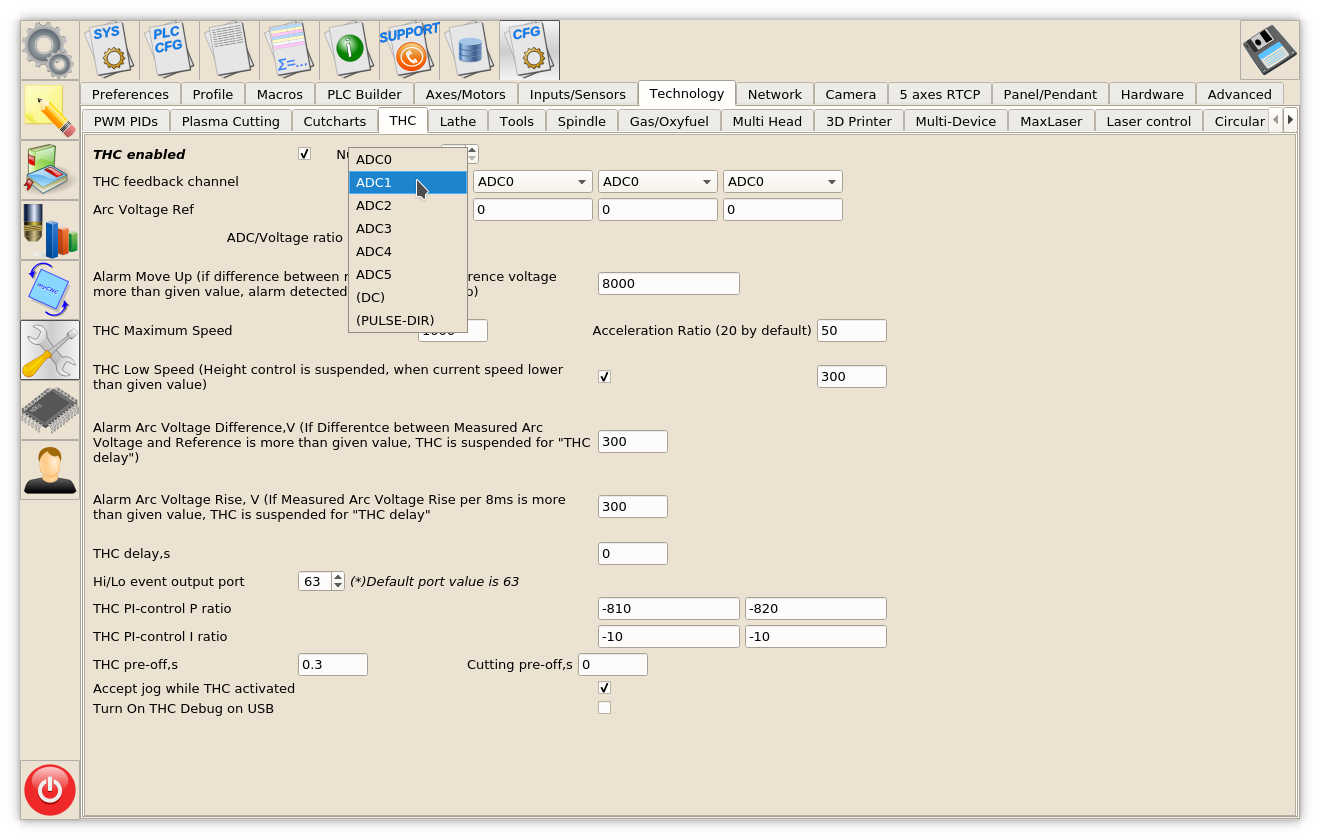The width and height of the screenshot is (1320, 840).
Task: Click the user profile silhouette icon
Action: click(x=50, y=470)
